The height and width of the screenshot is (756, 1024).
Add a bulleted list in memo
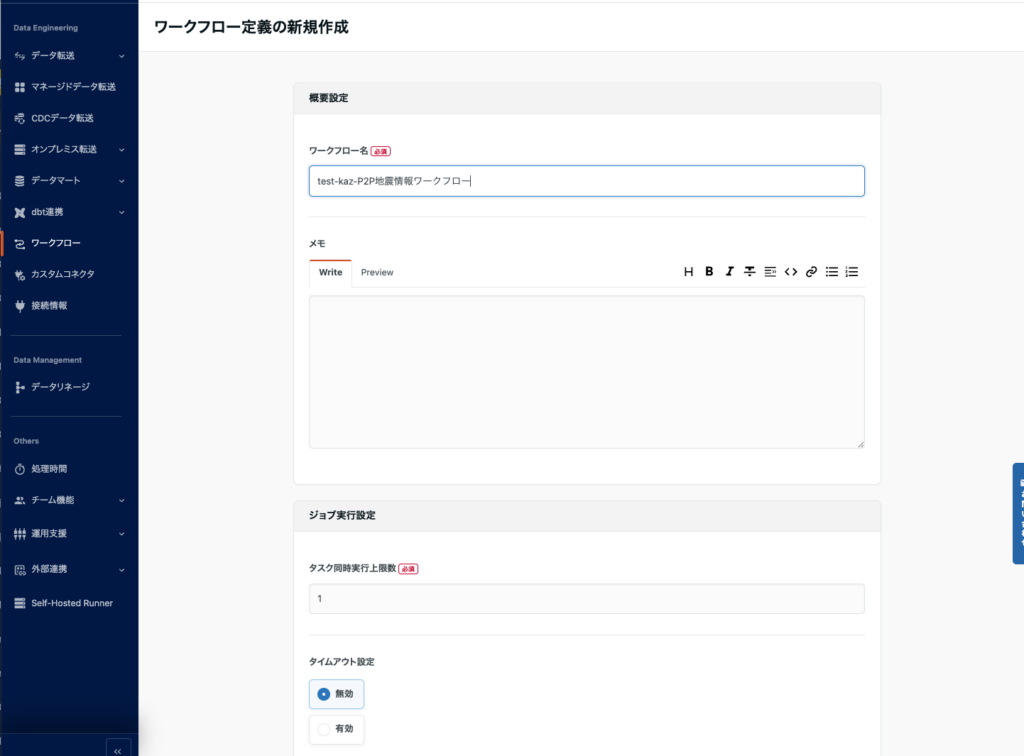[x=831, y=271]
